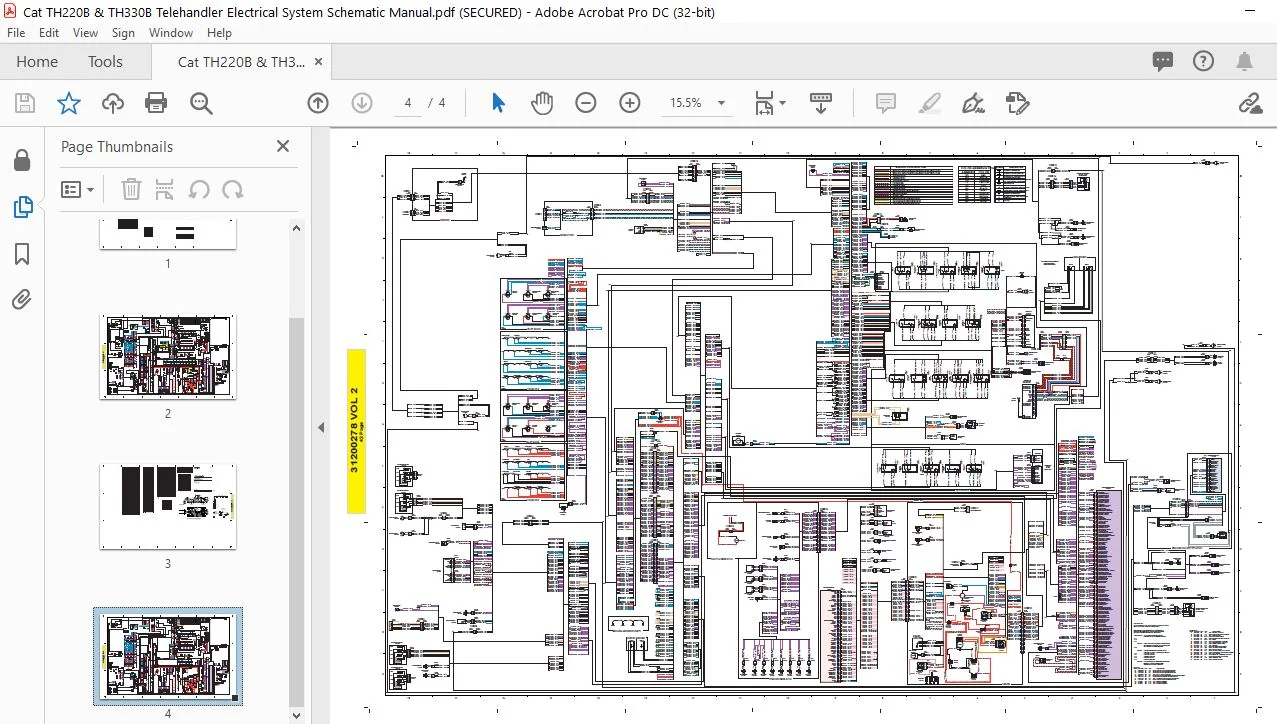Print the document using printer icon
This screenshot has width=1277, height=724.
pos(156,103)
